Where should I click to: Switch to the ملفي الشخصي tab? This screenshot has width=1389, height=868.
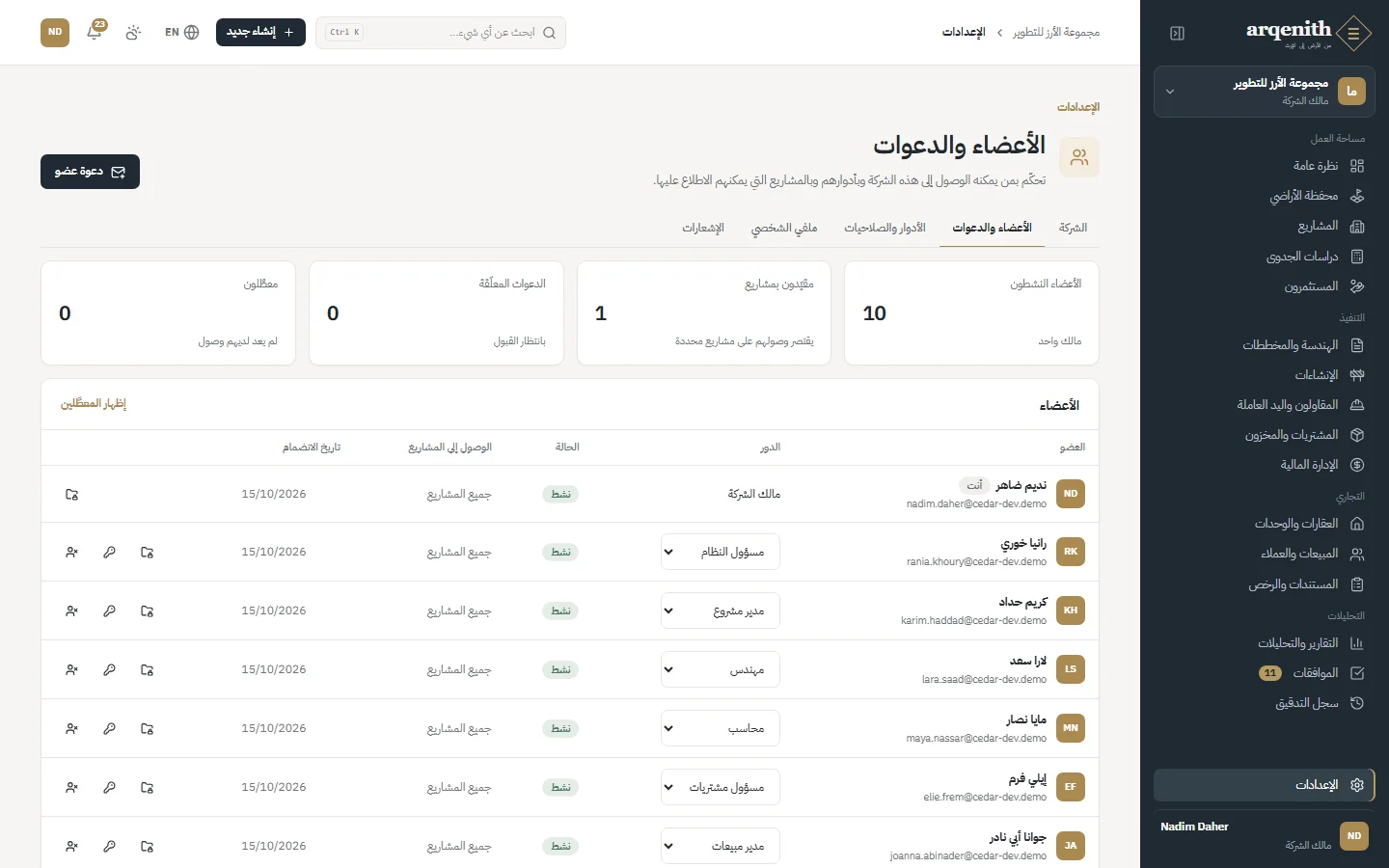tap(784, 228)
